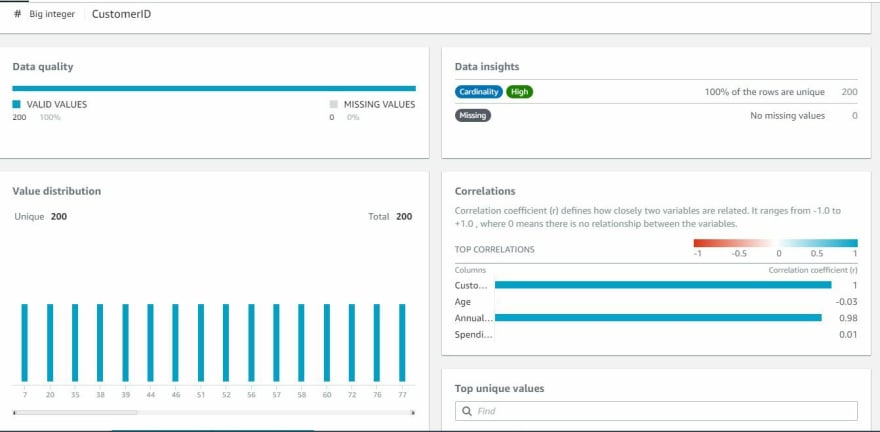Image resolution: width=880 pixels, height=432 pixels.
Task: Click the distribution bar labeled 57
Action: [x=276, y=343]
